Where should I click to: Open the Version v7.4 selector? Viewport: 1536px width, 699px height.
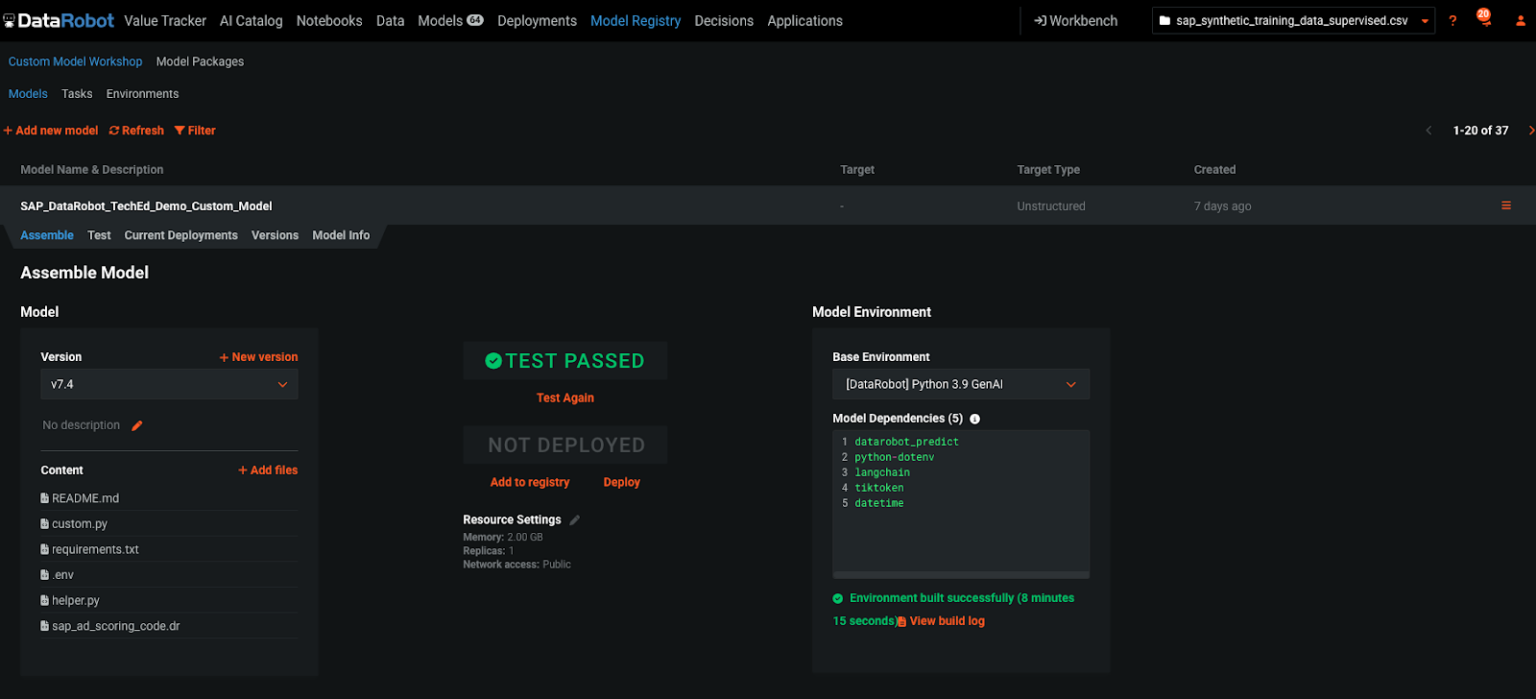(x=168, y=383)
